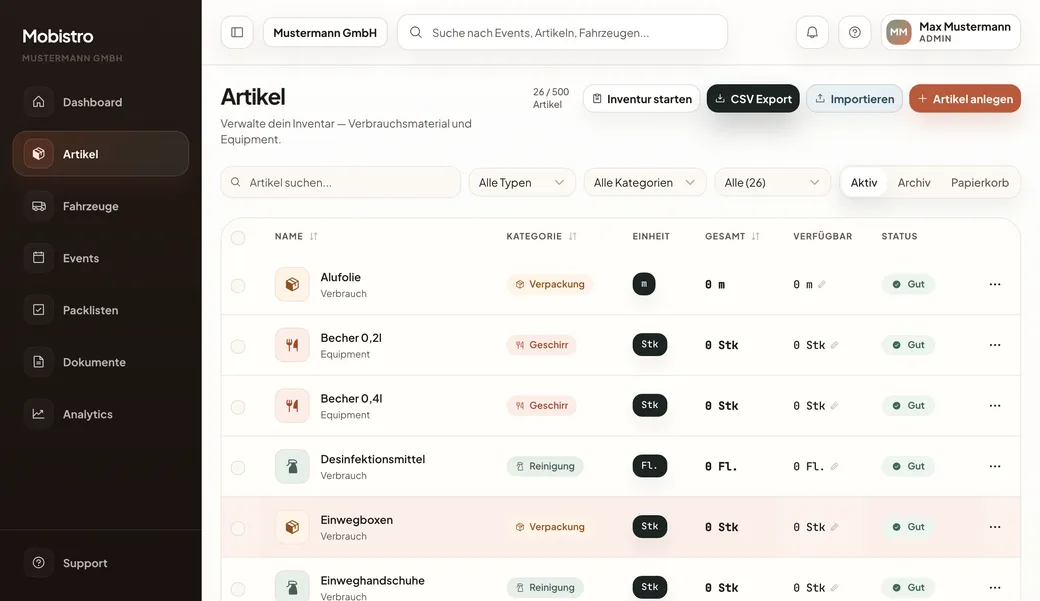
Task: Edit available quantity pencil for Becher 0,4l
Action: pos(834,406)
